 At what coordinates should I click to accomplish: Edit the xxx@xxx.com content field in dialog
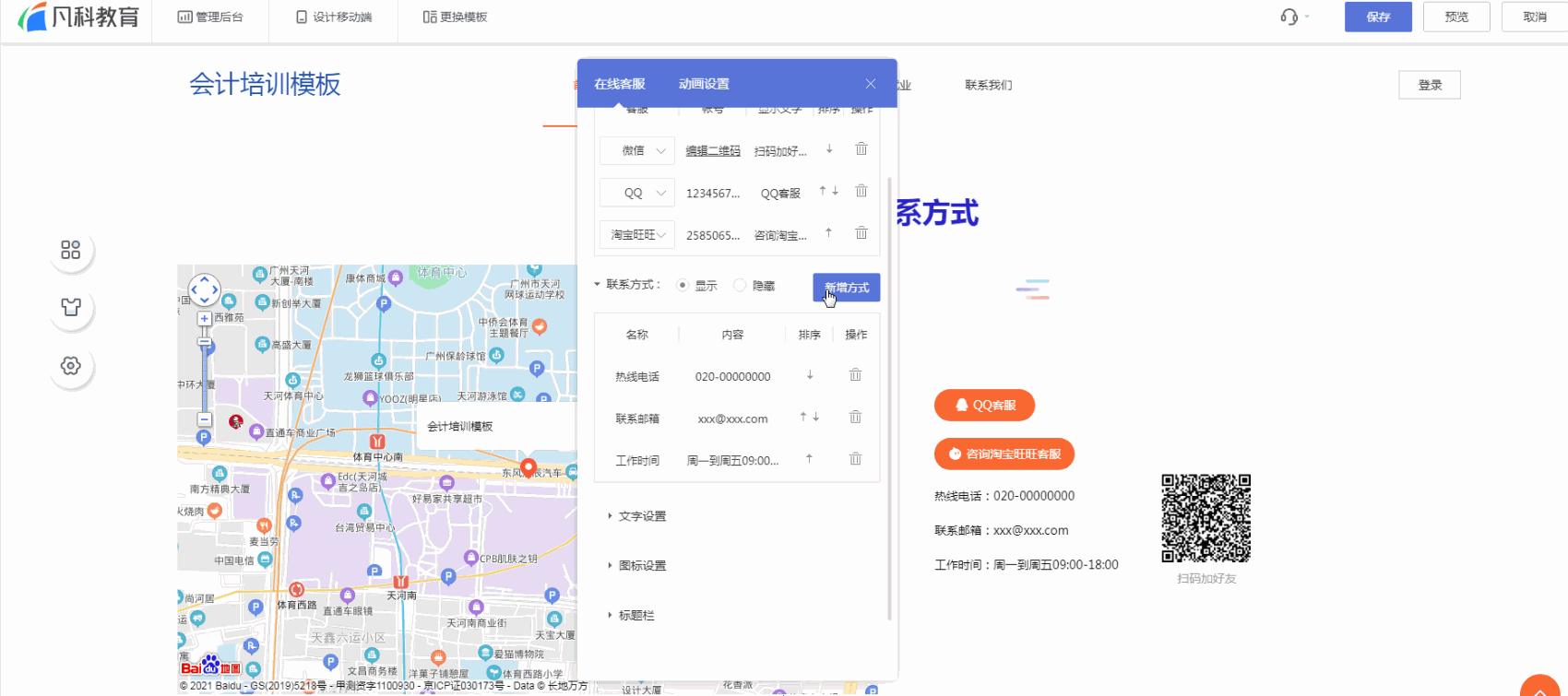click(x=733, y=419)
